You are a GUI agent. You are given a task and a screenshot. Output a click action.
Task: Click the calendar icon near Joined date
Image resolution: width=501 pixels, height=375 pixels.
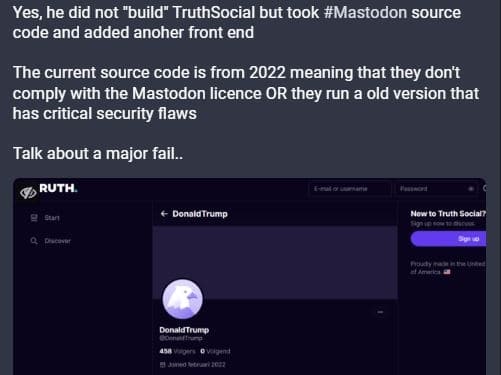pyautogui.click(x=163, y=365)
